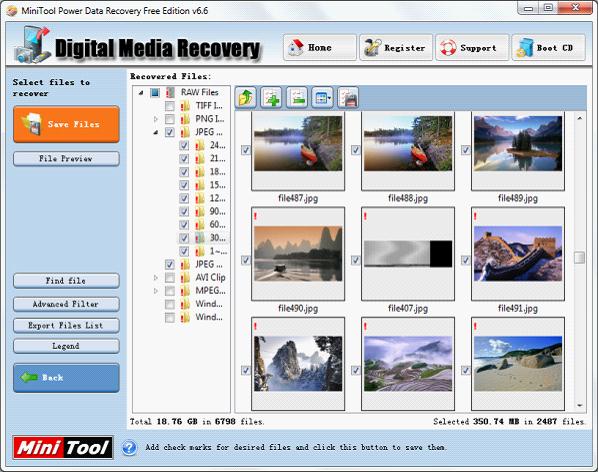The image size is (598, 472).
Task: Click the house icon on Home button
Action: coord(296,48)
